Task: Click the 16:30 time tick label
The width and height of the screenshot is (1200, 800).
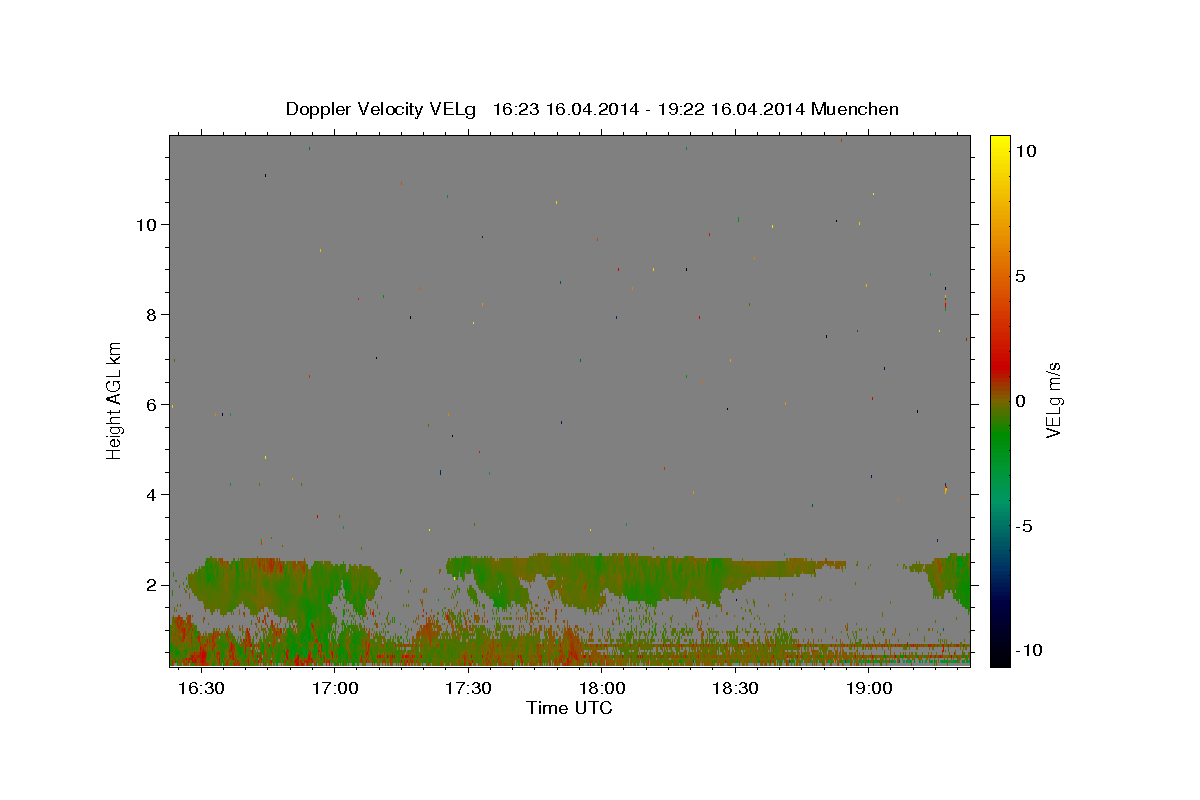Action: tap(202, 688)
